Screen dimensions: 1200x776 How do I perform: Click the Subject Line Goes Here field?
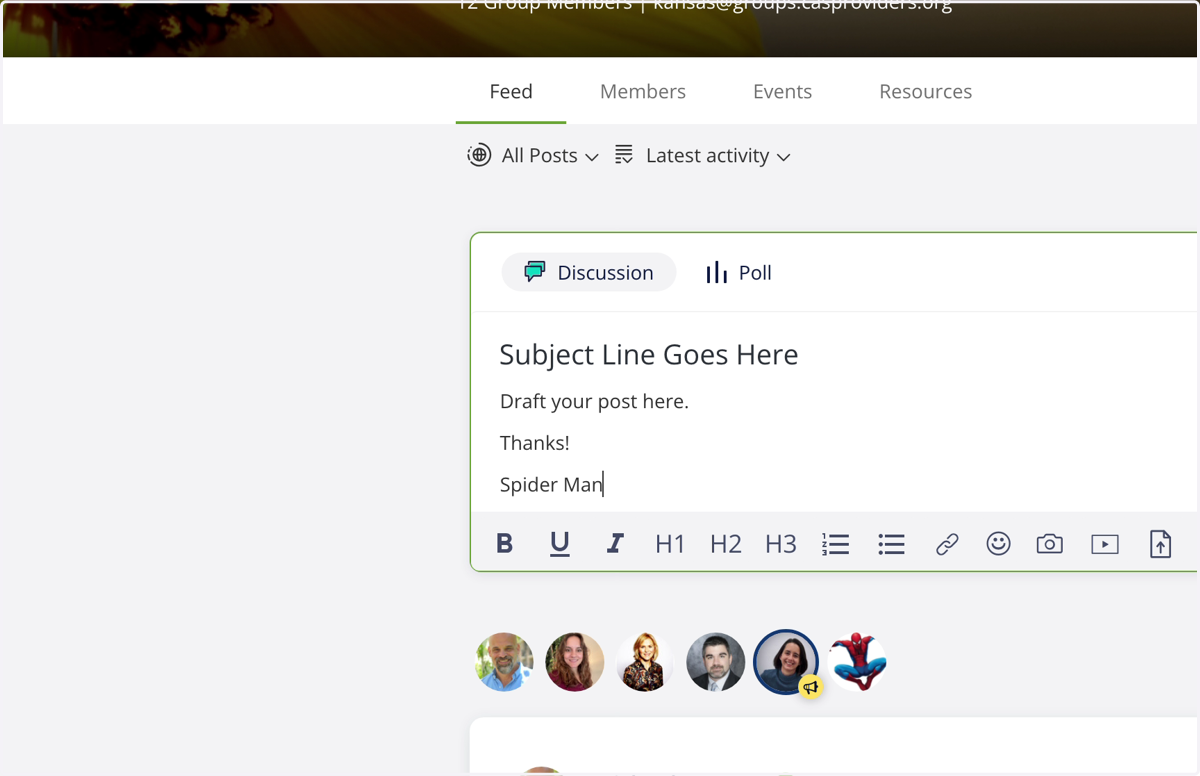click(649, 355)
